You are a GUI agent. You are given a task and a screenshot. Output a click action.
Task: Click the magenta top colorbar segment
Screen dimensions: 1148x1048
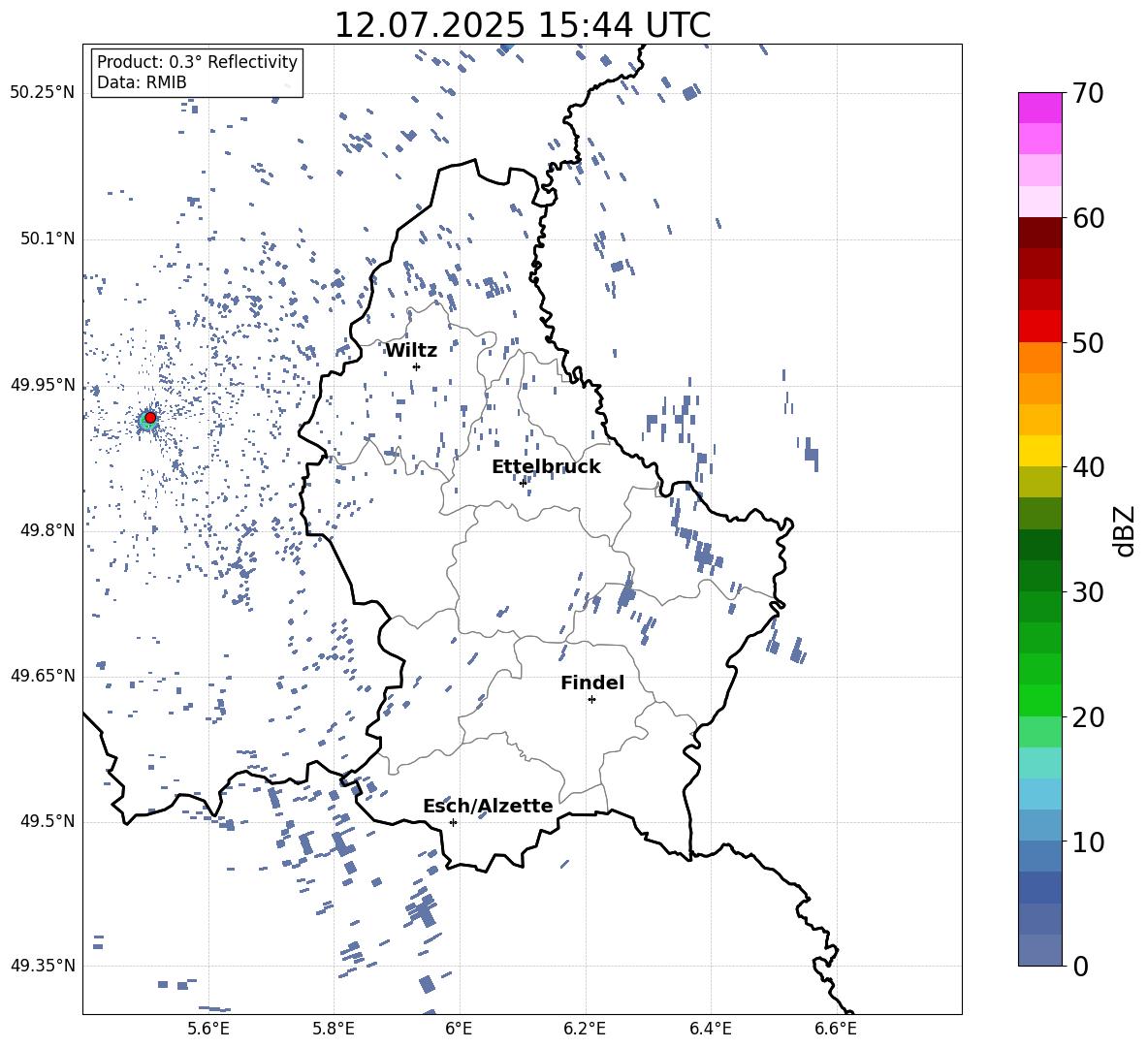tap(1040, 109)
